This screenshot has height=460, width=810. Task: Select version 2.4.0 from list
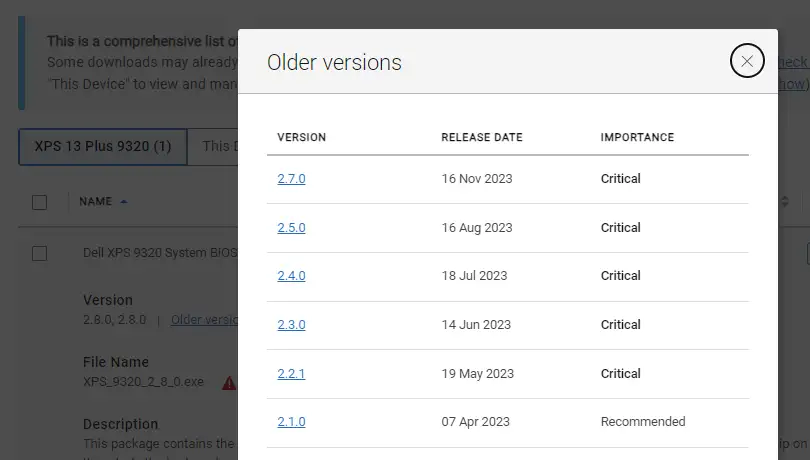(x=291, y=276)
